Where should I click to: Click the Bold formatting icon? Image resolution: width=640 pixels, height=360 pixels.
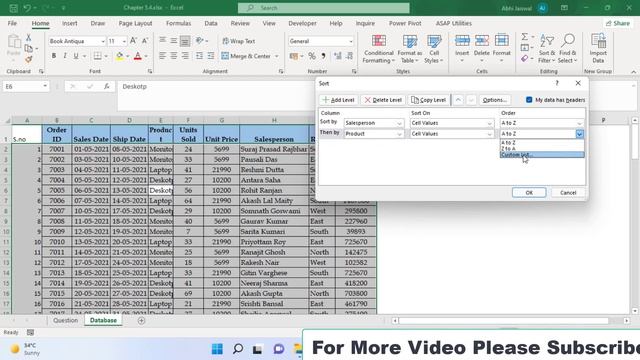53,56
